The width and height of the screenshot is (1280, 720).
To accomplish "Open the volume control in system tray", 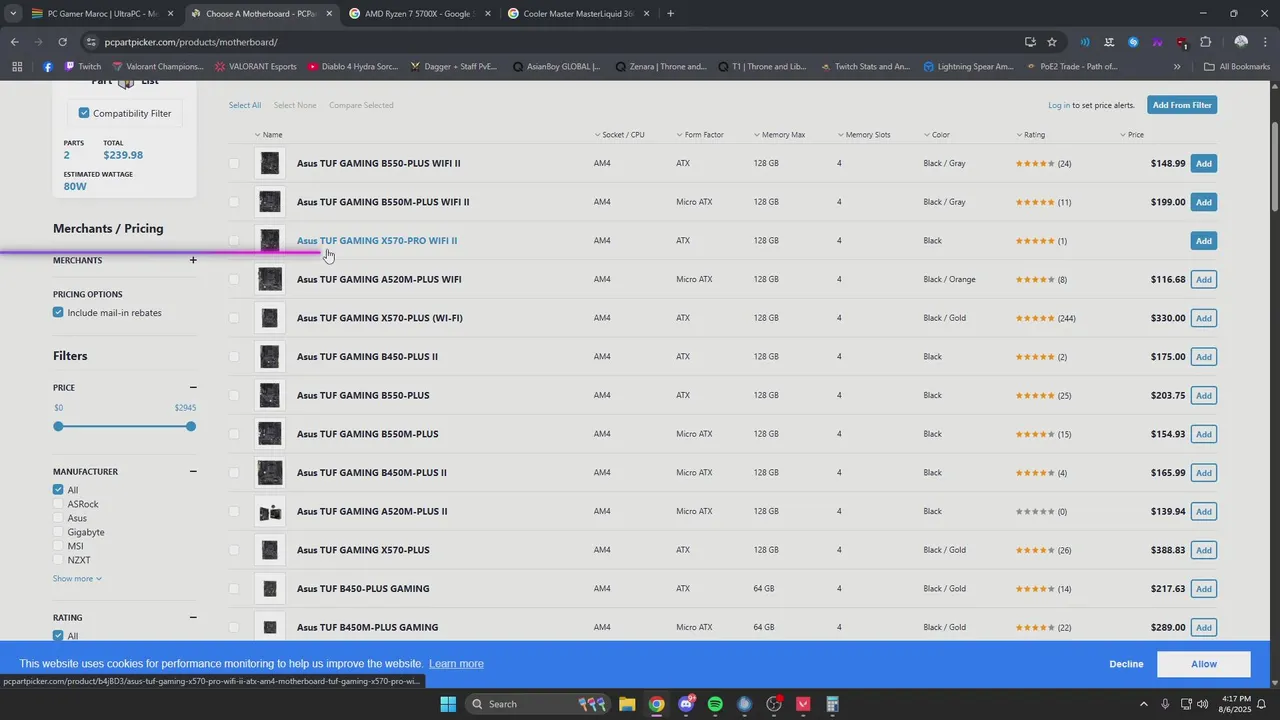I will click(x=1202, y=704).
